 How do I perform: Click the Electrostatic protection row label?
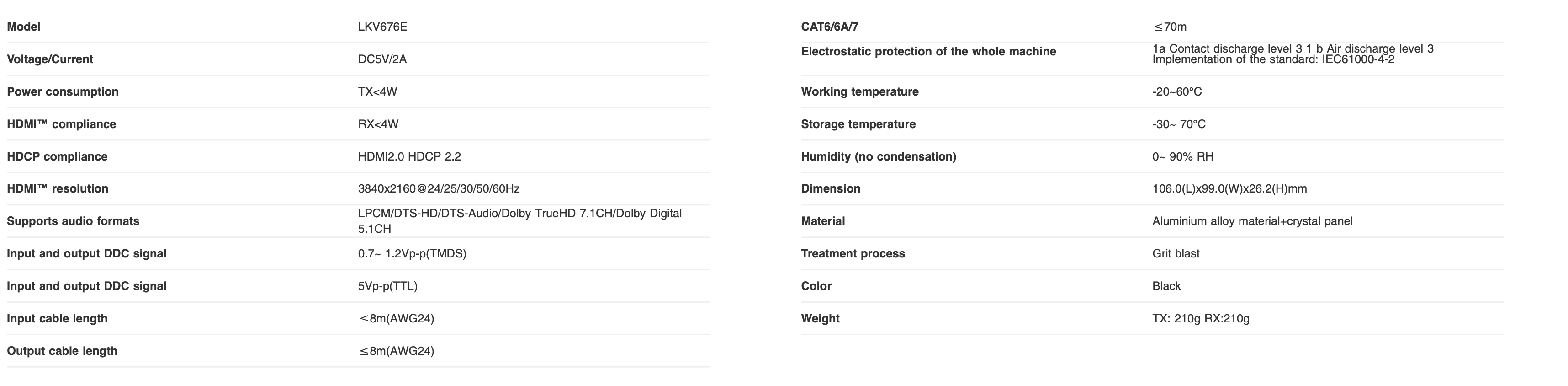pos(928,52)
